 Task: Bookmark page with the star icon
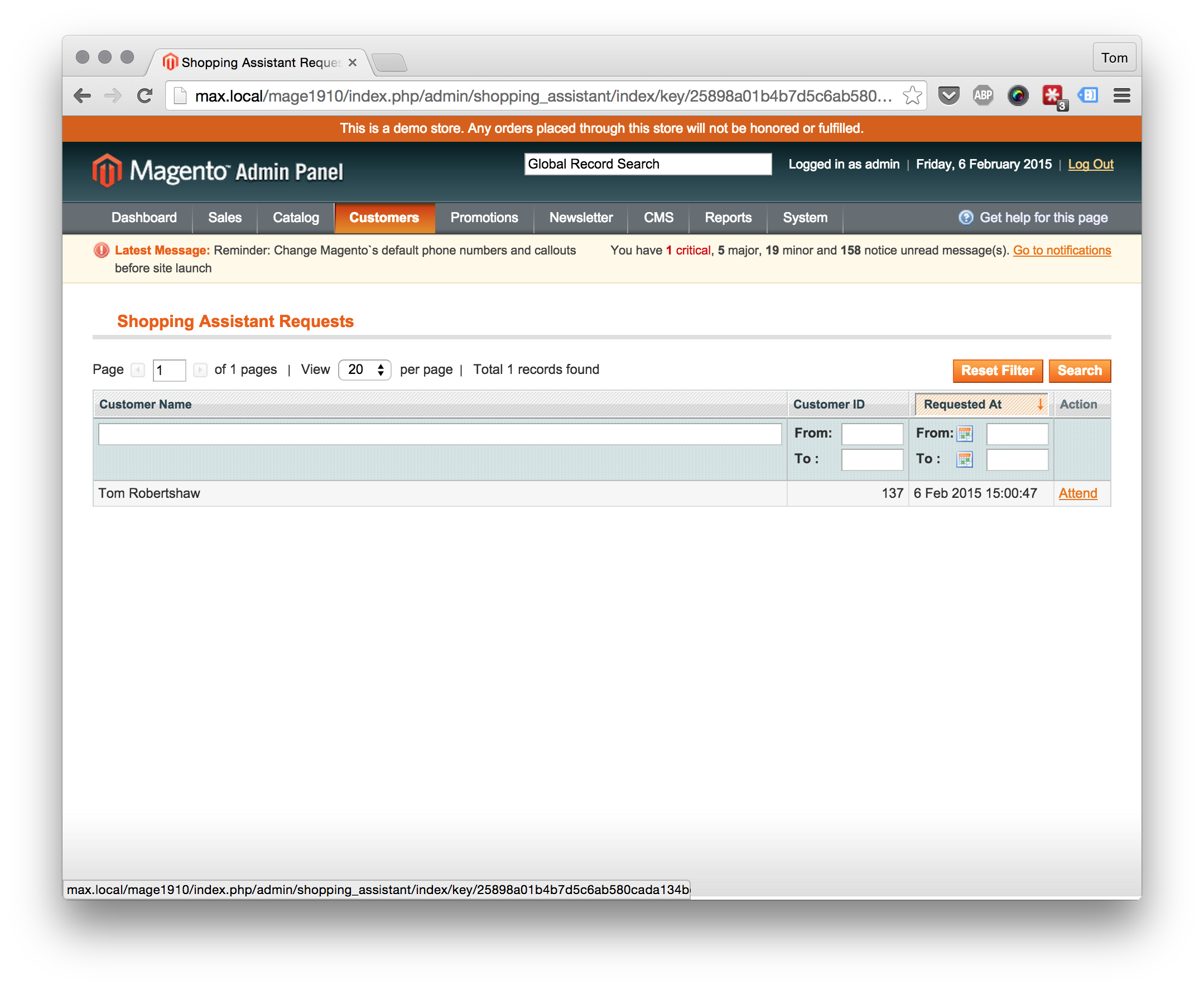tap(912, 95)
